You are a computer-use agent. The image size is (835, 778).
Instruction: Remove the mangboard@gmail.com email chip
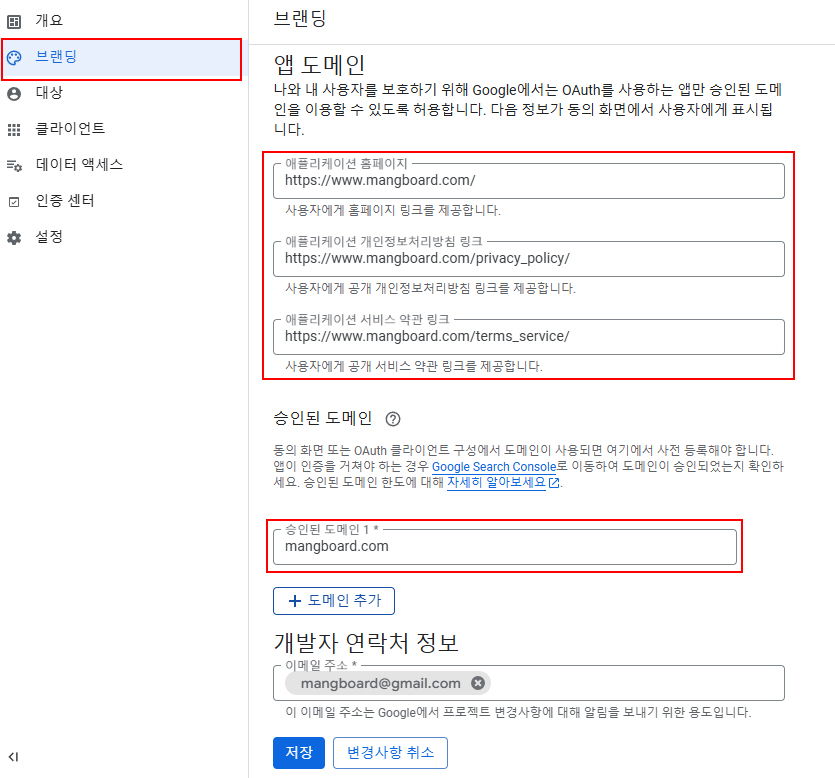click(x=478, y=683)
